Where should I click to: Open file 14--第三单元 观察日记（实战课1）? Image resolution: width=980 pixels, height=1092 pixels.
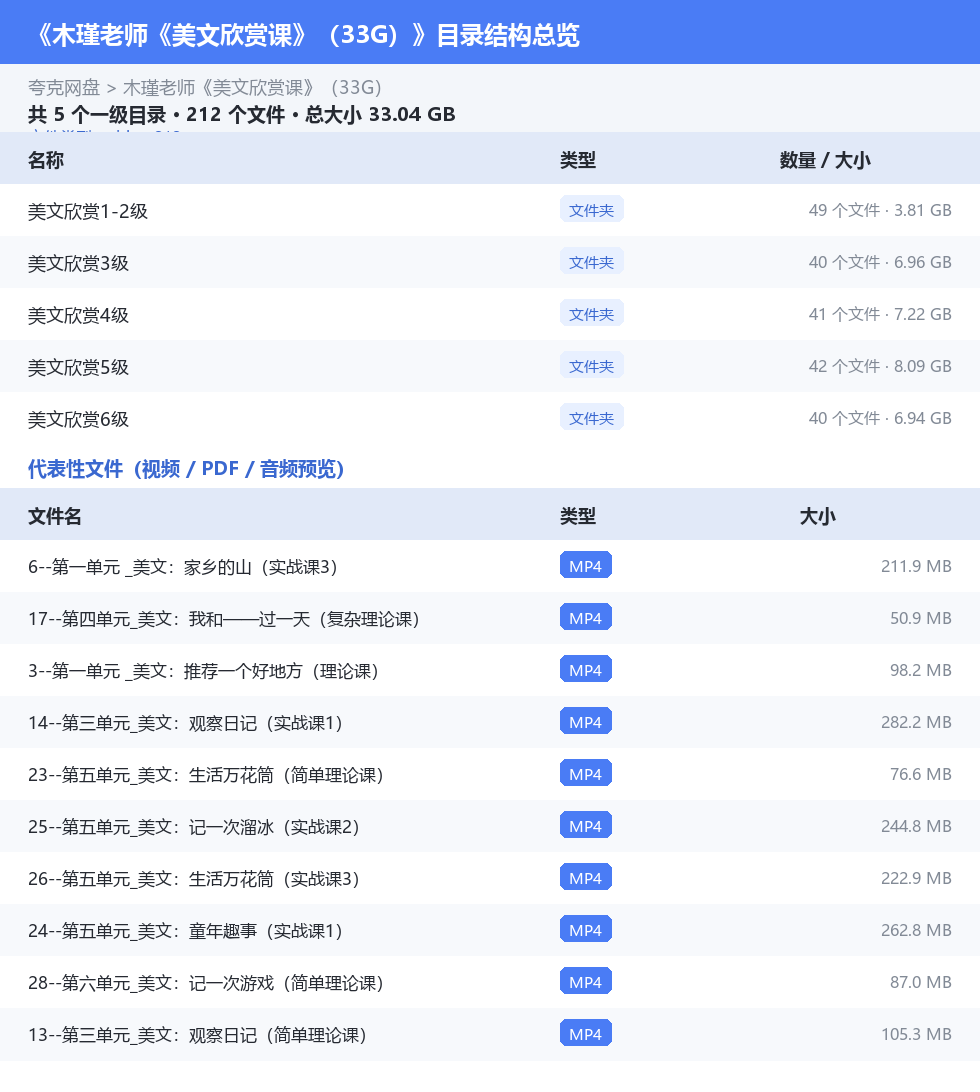(185, 723)
